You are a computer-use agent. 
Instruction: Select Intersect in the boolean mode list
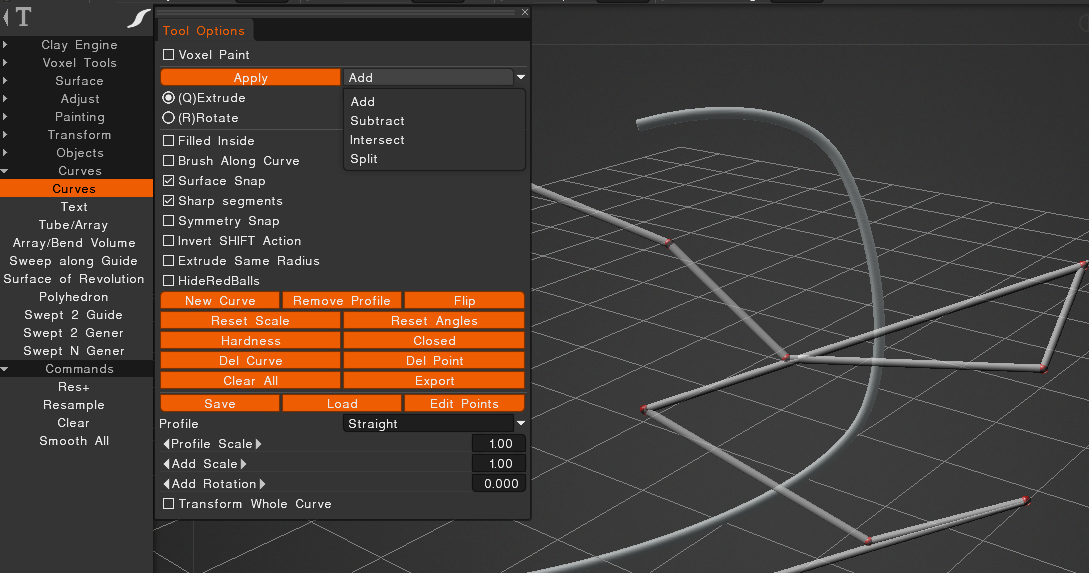coord(377,140)
